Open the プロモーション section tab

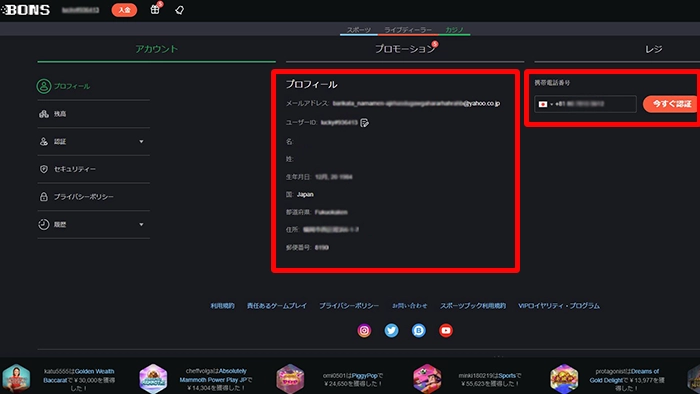[x=405, y=49]
